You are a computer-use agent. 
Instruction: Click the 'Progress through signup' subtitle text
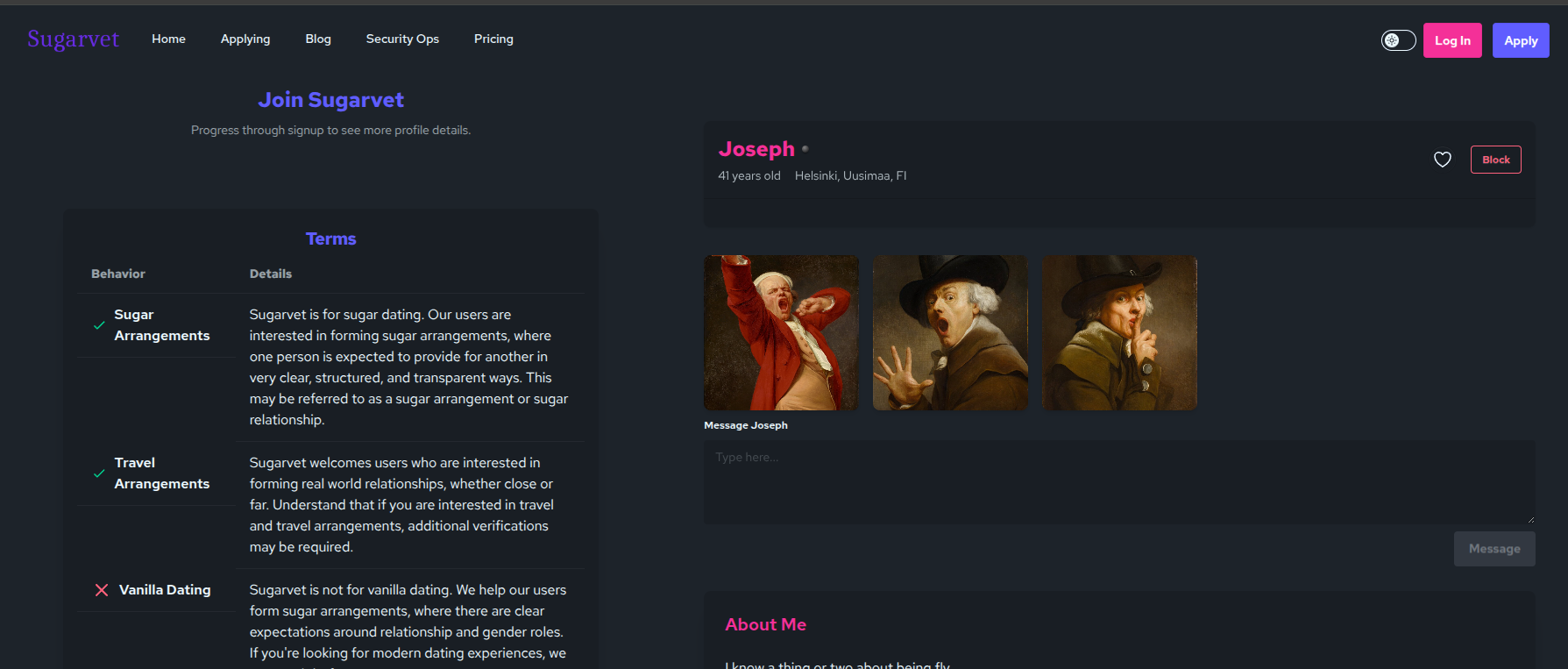[330, 130]
